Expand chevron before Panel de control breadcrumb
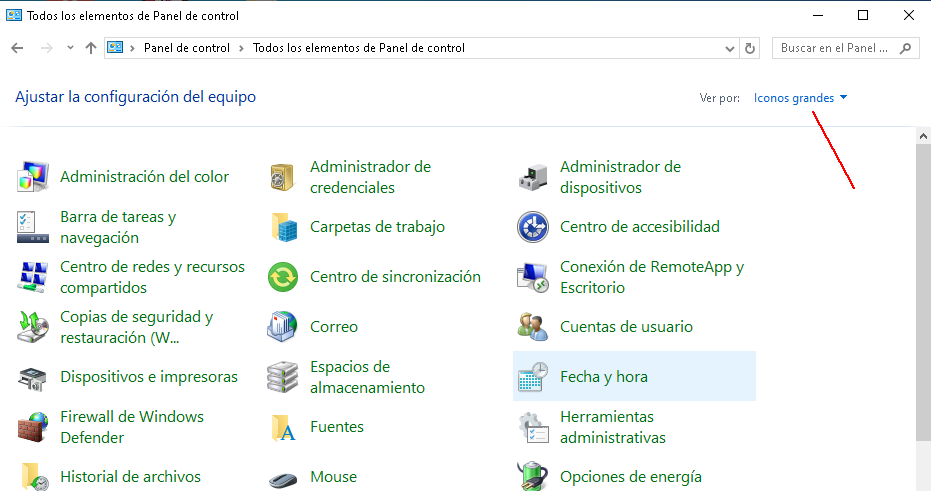Viewport: 931px width, 491px height. [132, 48]
